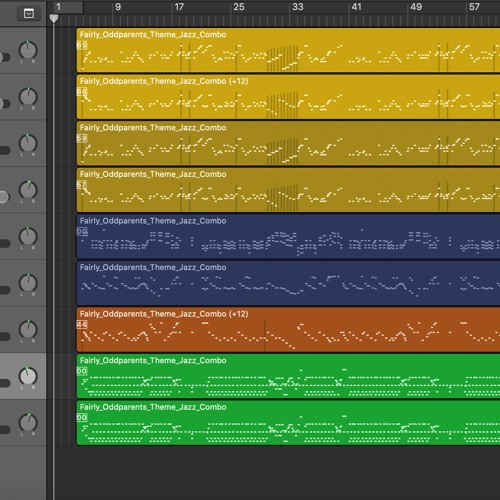The image size is (500, 500).
Task: Toggle the Global Tracks button above track headers
Action: point(29,14)
